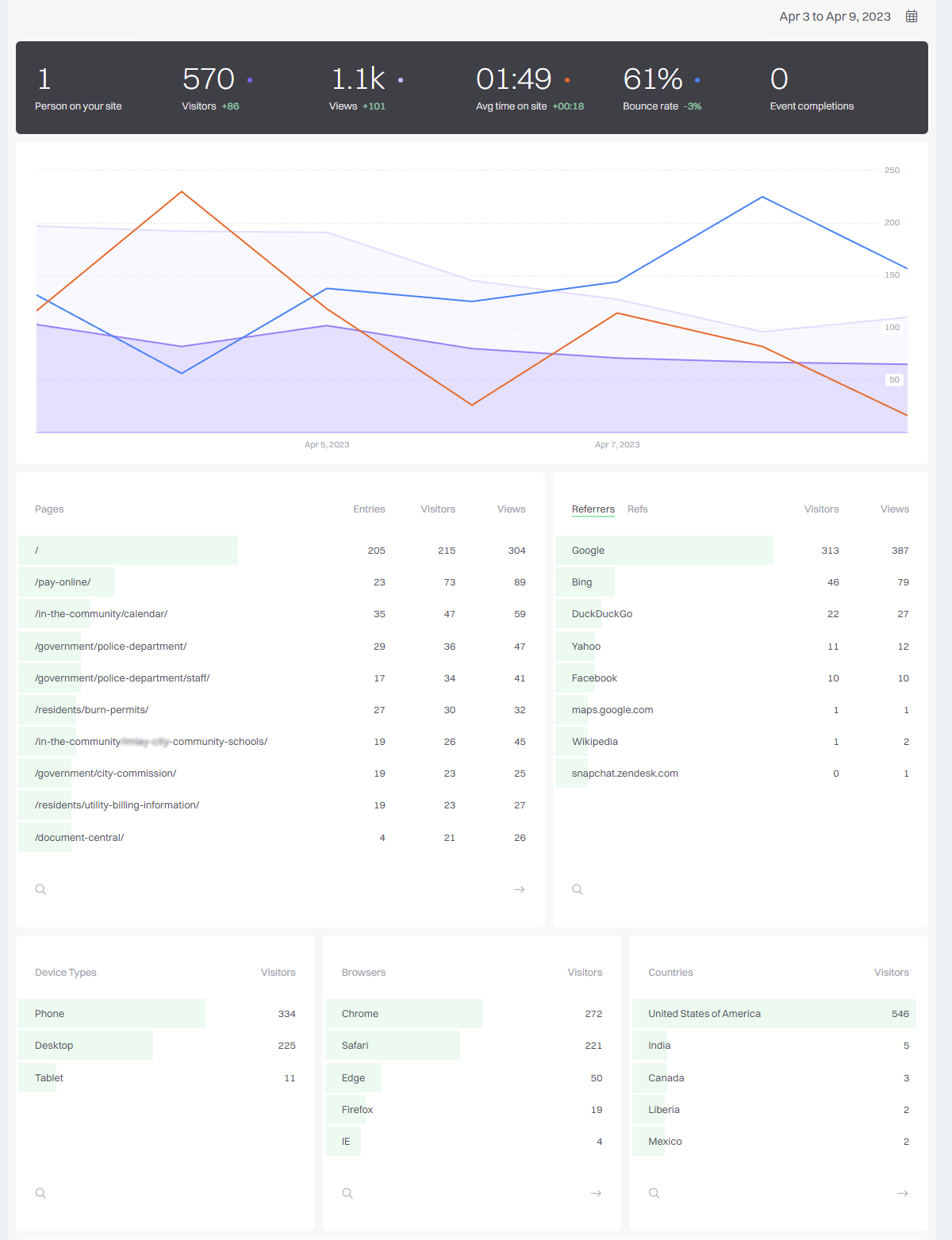952x1240 pixels.
Task: Click next arrow in Countries panel
Action: click(x=902, y=1193)
